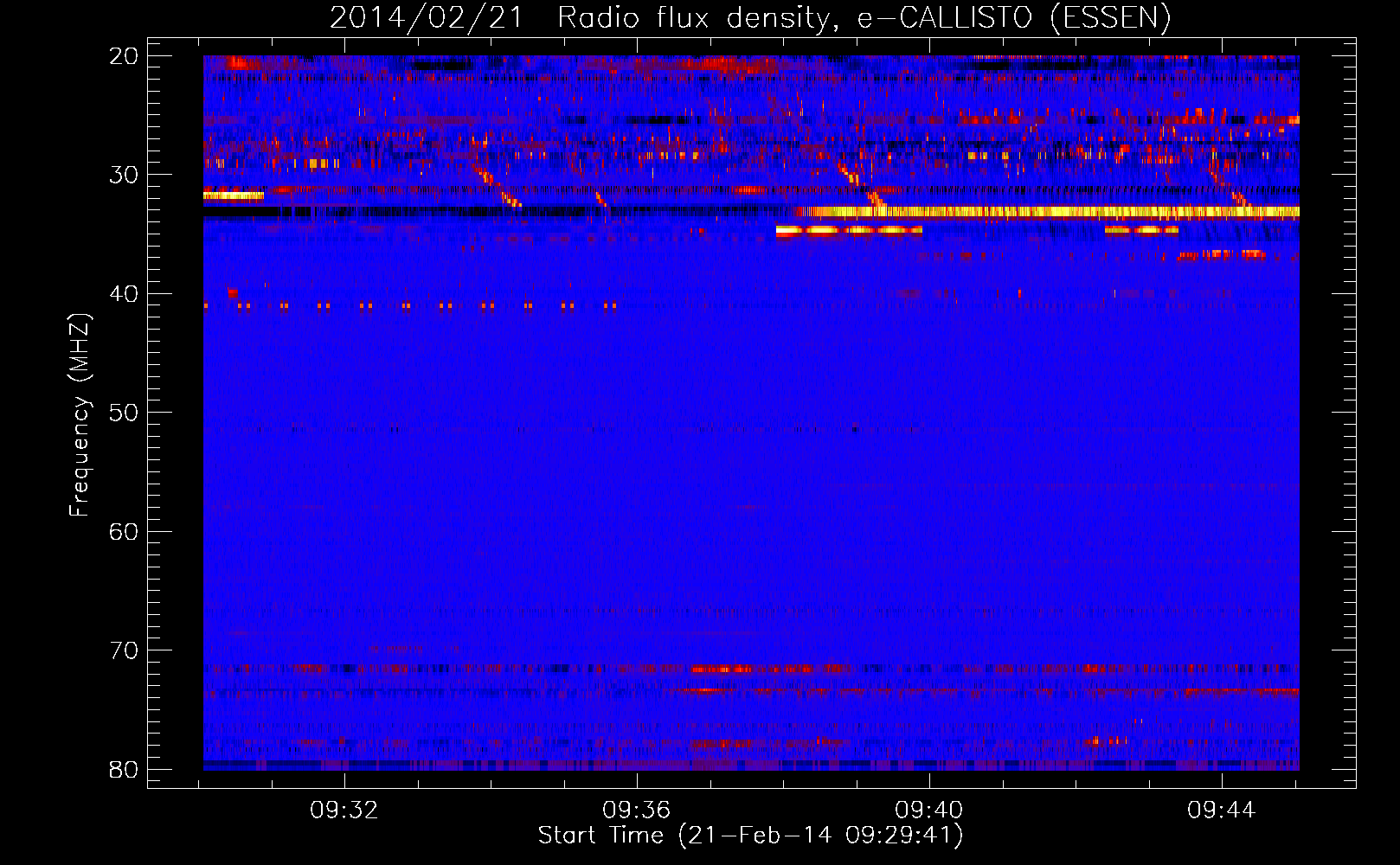The image size is (1400, 865).
Task: Click the 20 MHz frequency tick label
Action: pos(123,56)
